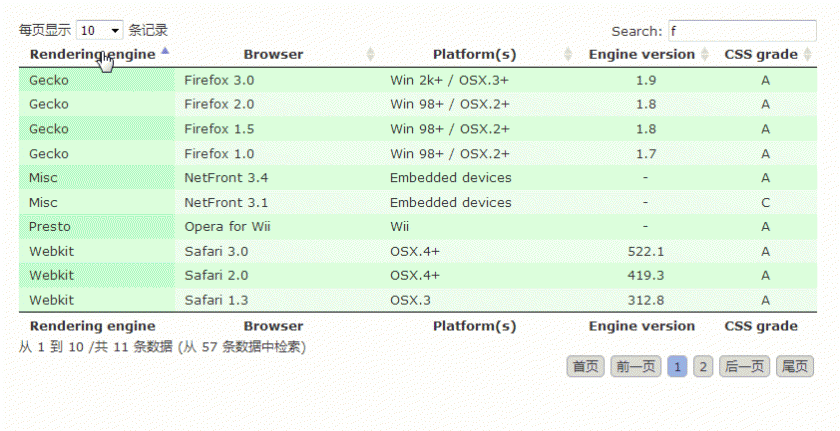The image size is (840, 431).
Task: Open the records-per-page dropdown showing 10
Action: [100, 31]
